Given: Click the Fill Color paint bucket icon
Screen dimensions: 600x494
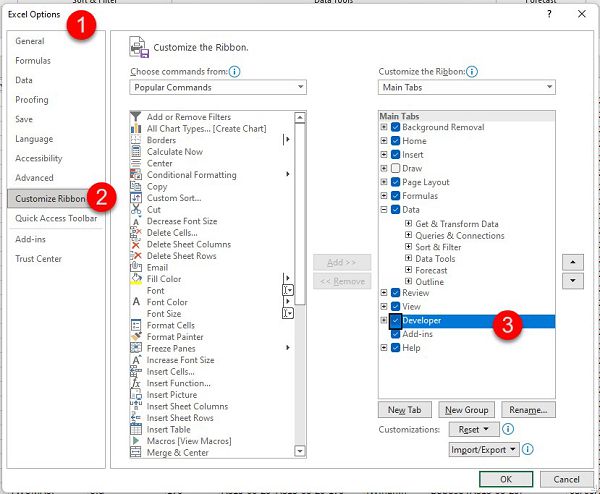Looking at the screenshot, I should coord(135,279).
